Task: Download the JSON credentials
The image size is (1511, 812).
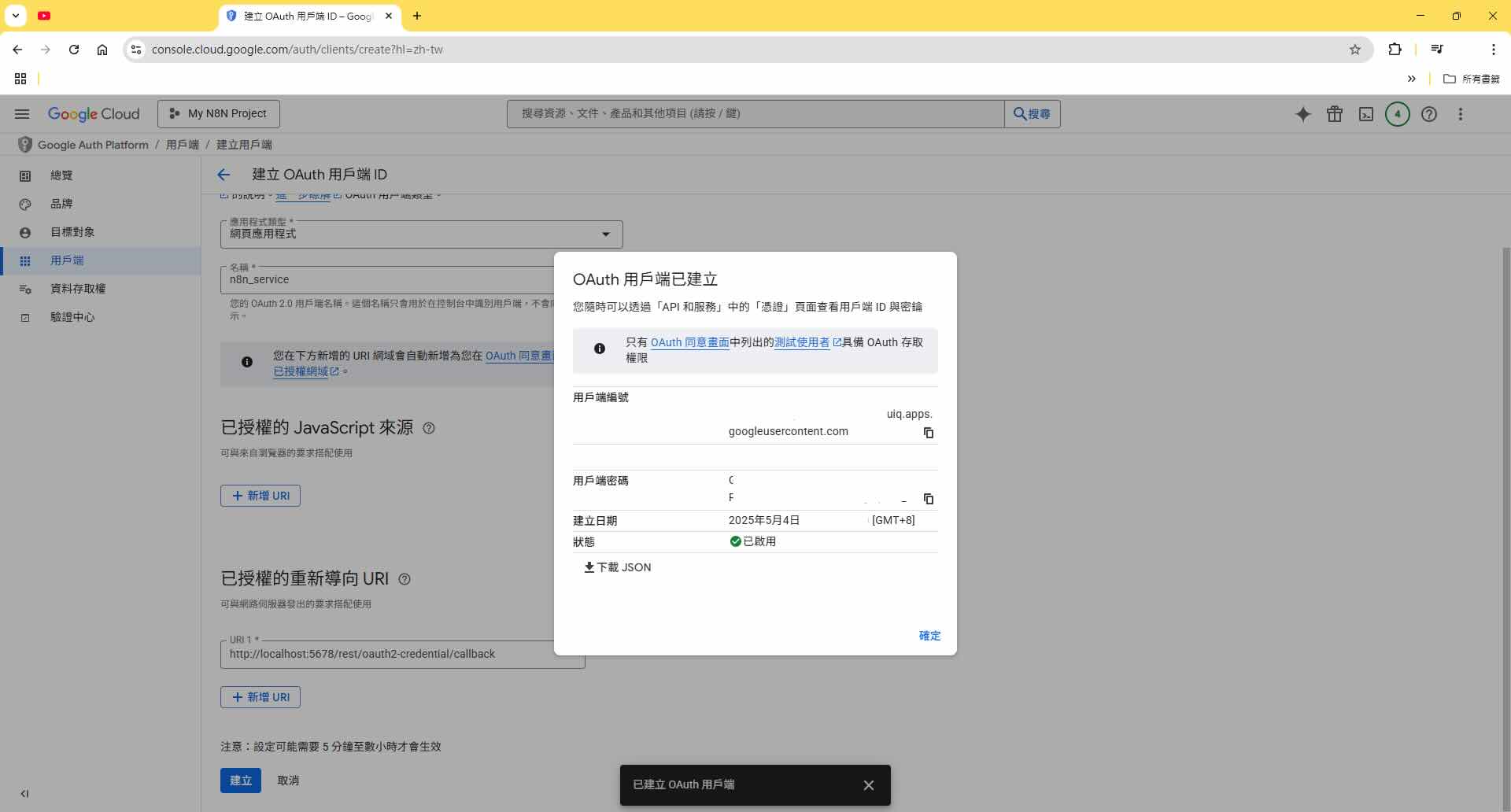Action: point(618,567)
